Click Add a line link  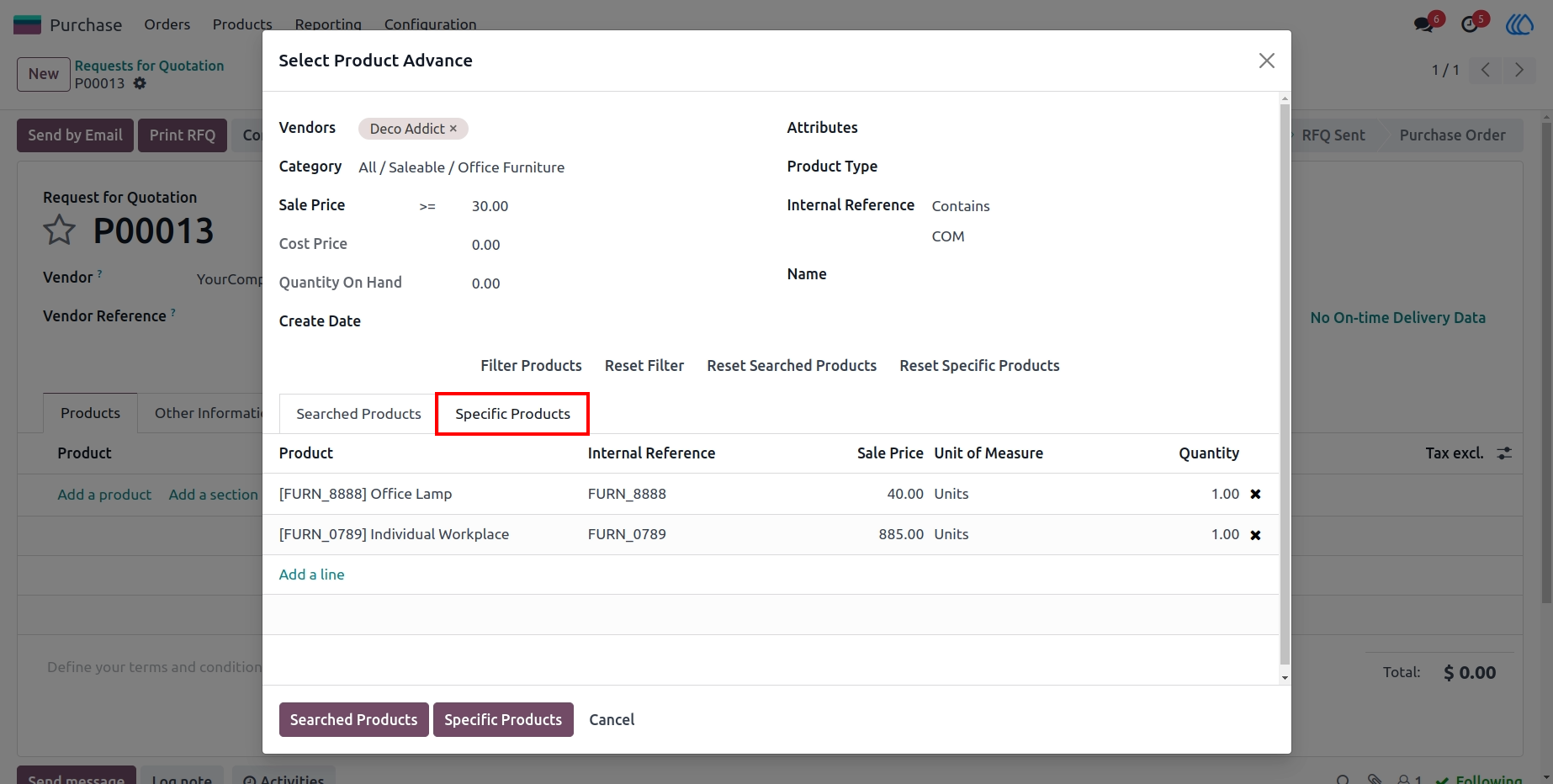tap(311, 575)
